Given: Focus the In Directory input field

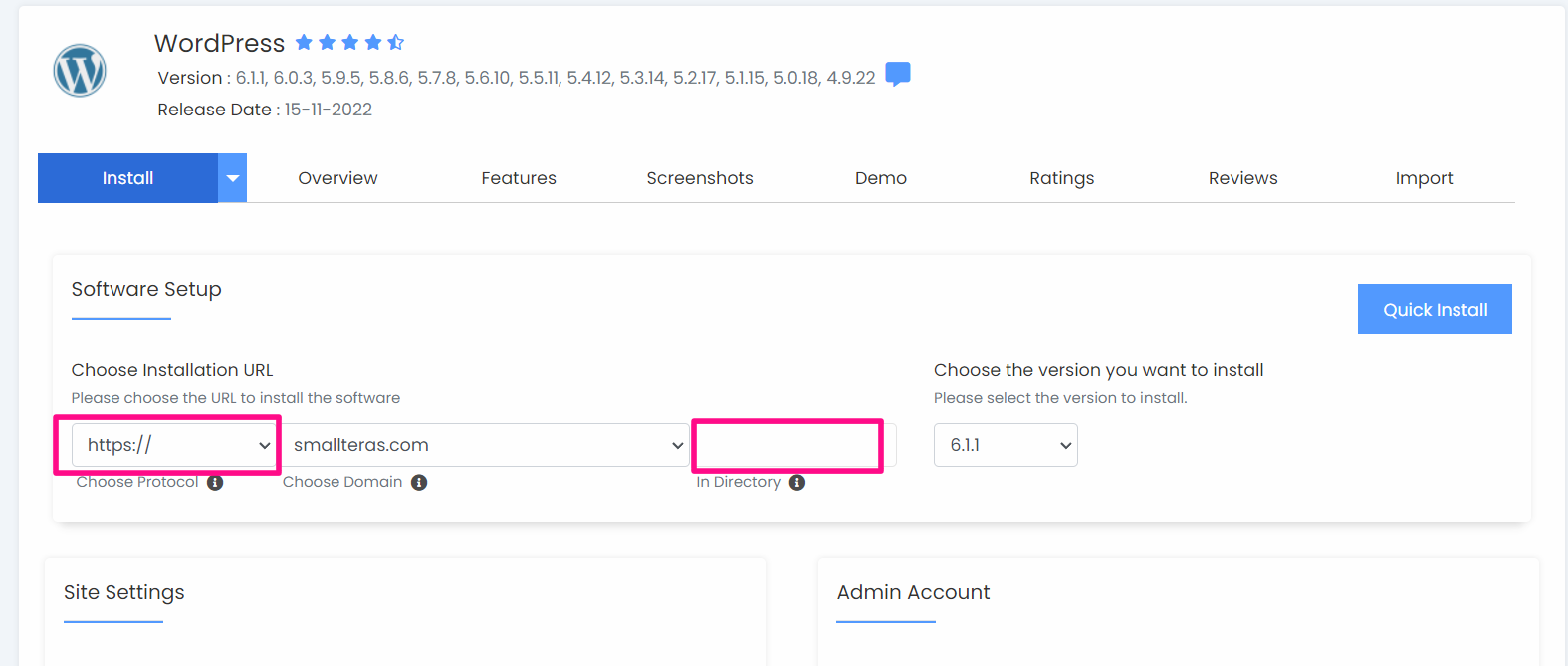Looking at the screenshot, I should pos(794,445).
